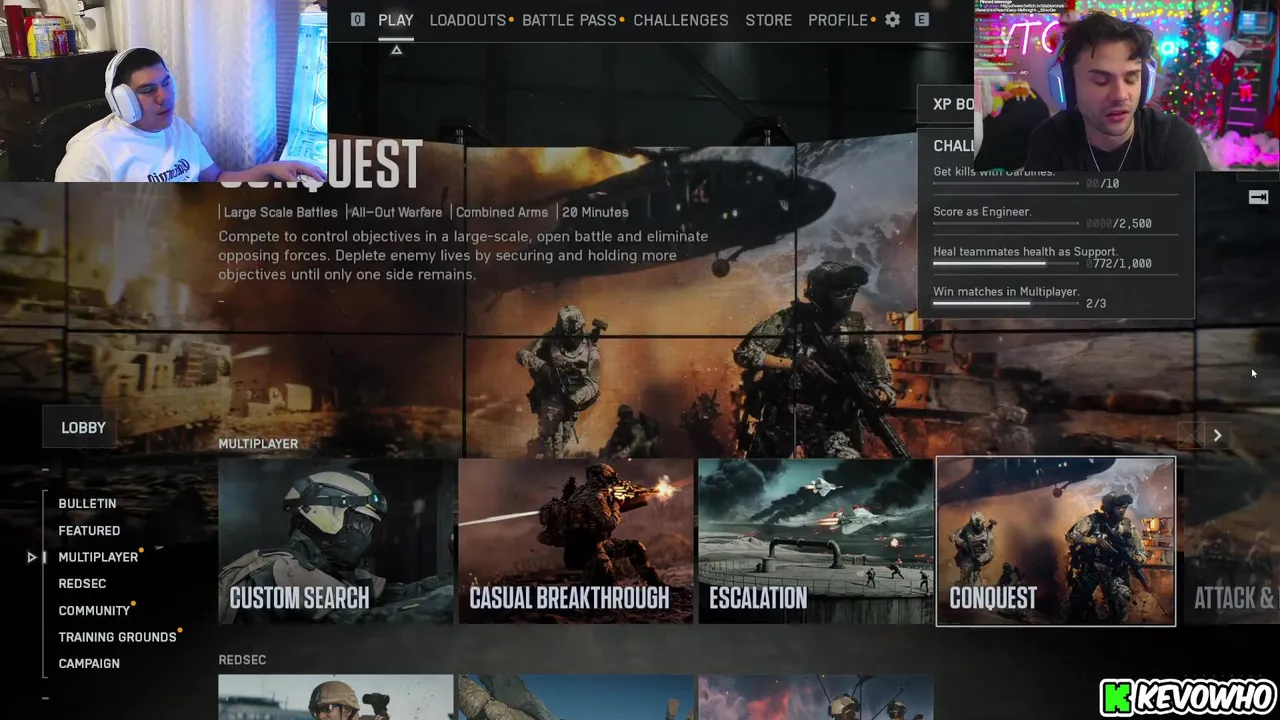Click the small triangle indicator under PLAY
The height and width of the screenshot is (720, 1280).
click(396, 49)
